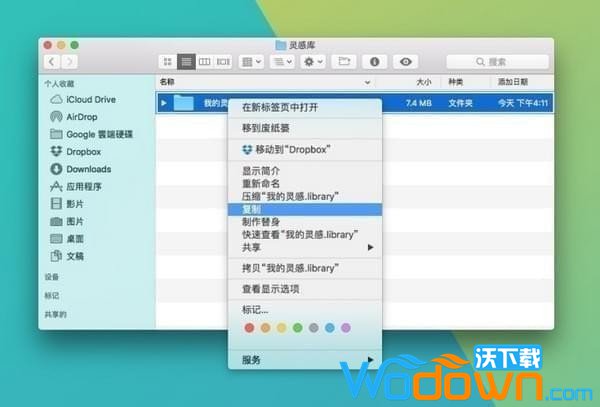Image resolution: width=600 pixels, height=407 pixels.
Task: Choose 移动到"Dropbox" menu entry
Action: (305, 150)
